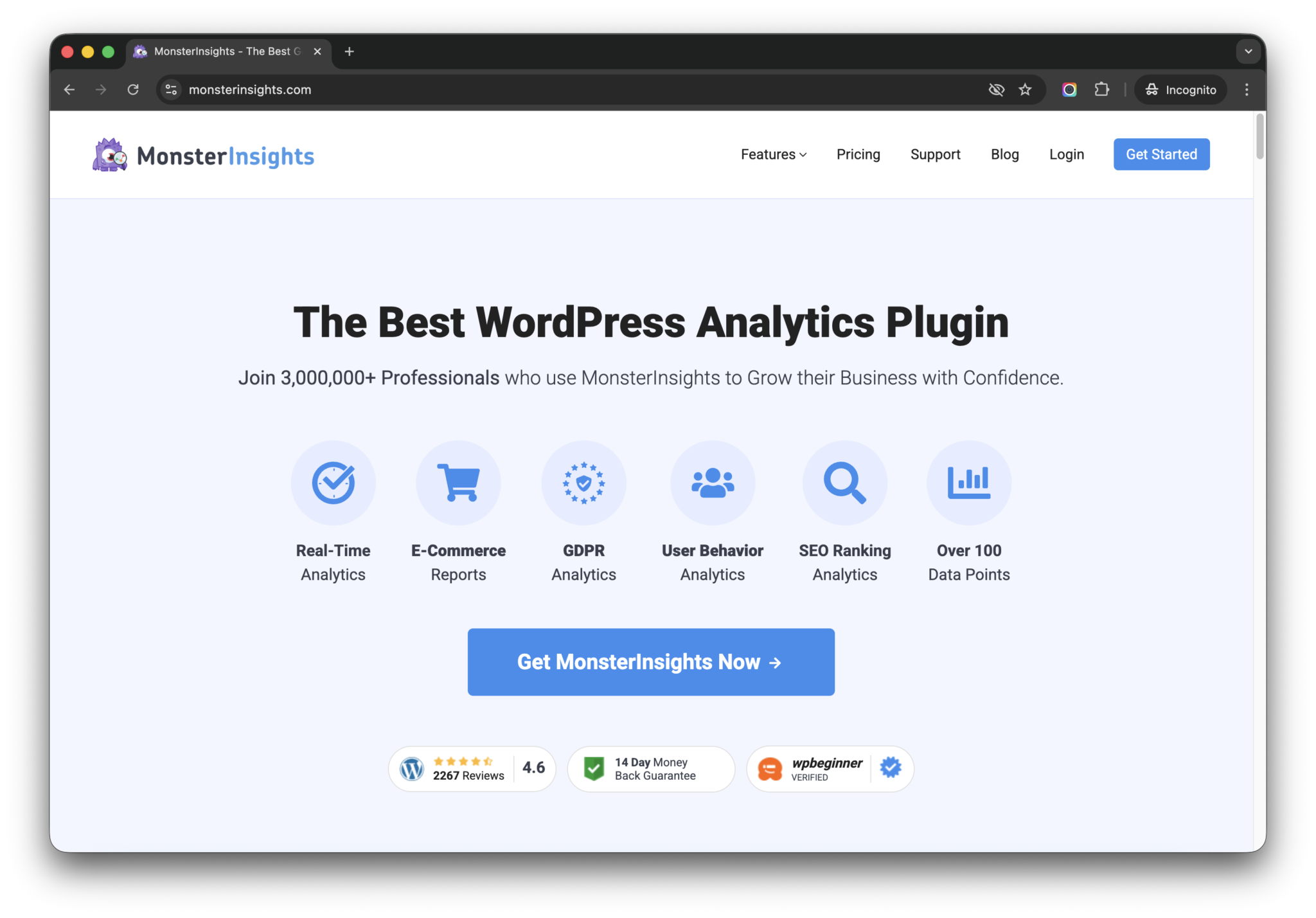Click the Over 100 Data Points chart icon

tap(969, 483)
